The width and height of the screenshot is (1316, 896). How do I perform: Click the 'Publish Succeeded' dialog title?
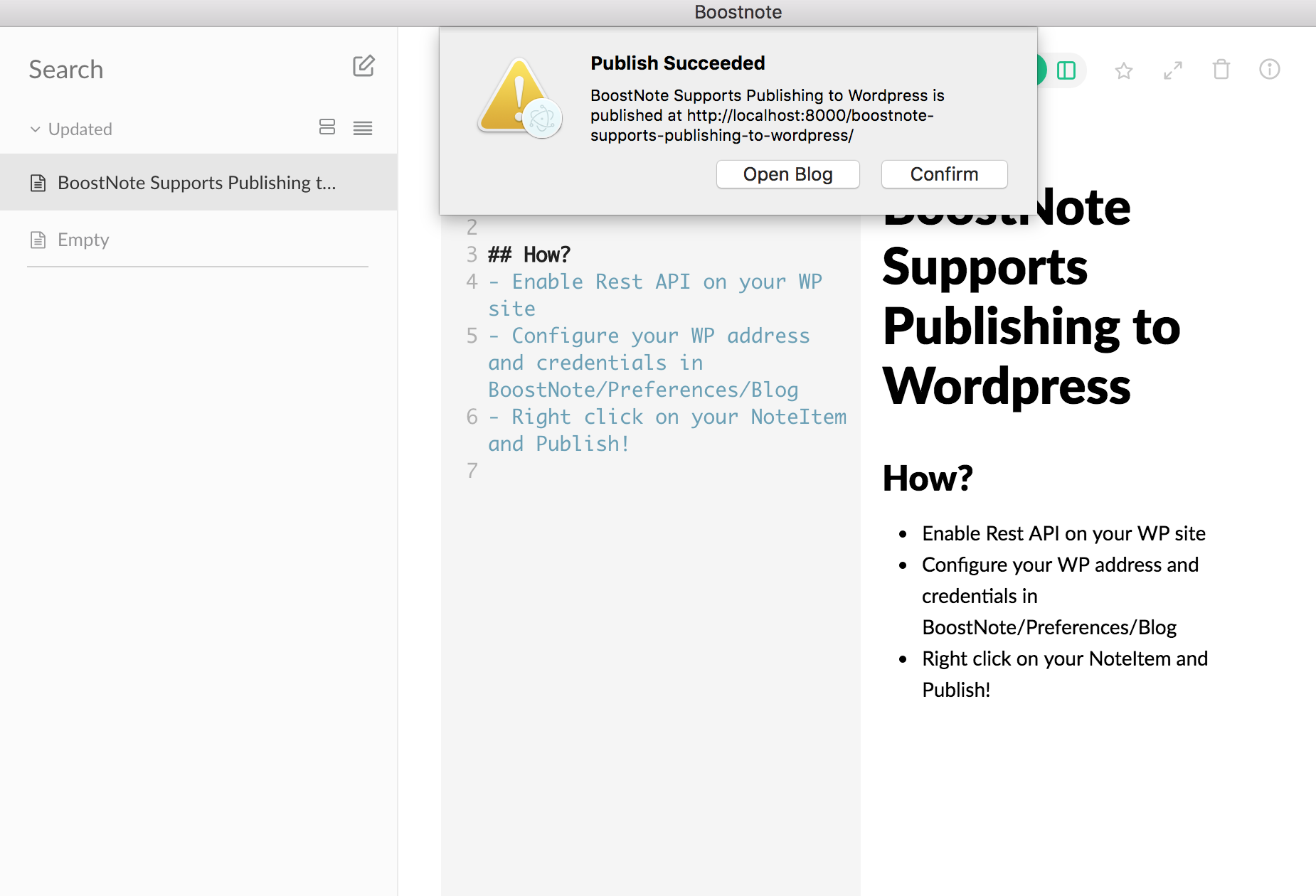coord(678,63)
